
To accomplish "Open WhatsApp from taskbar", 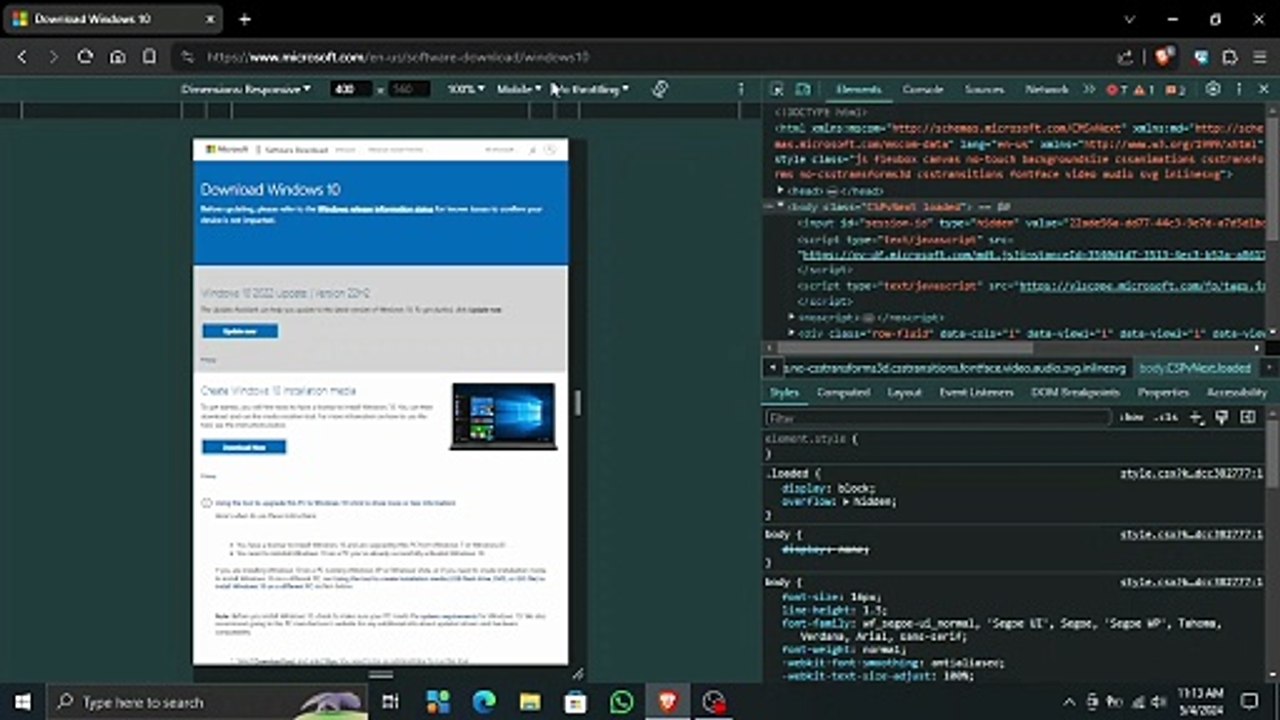I will [621, 702].
